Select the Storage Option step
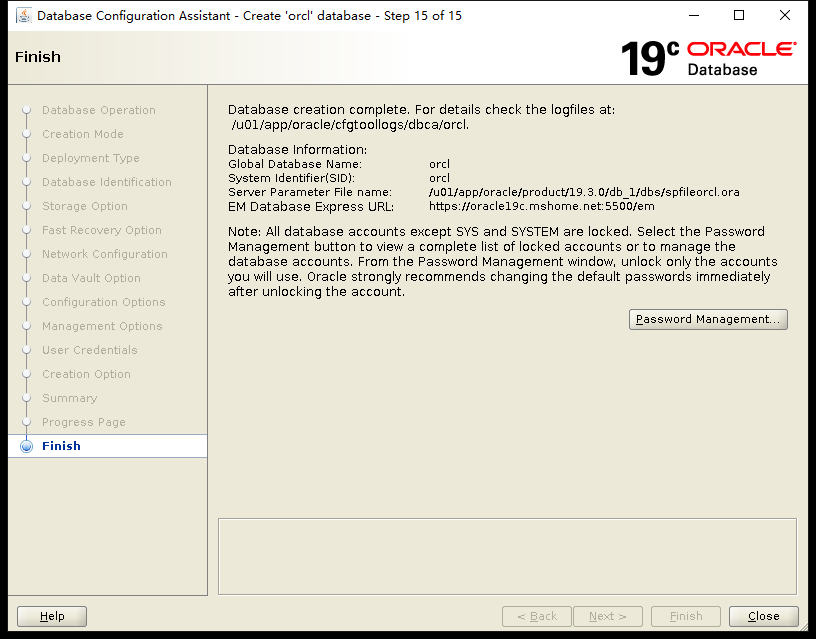 click(85, 206)
